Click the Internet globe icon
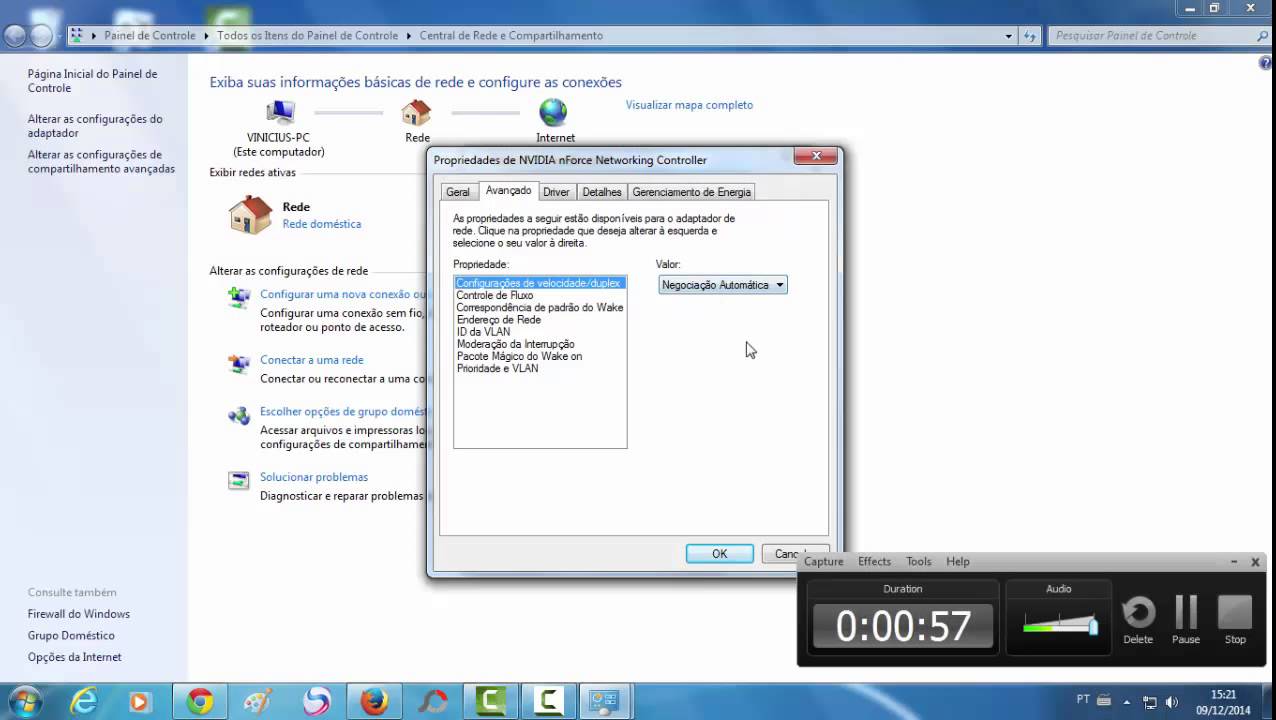This screenshot has height=720, width=1276. click(553, 112)
